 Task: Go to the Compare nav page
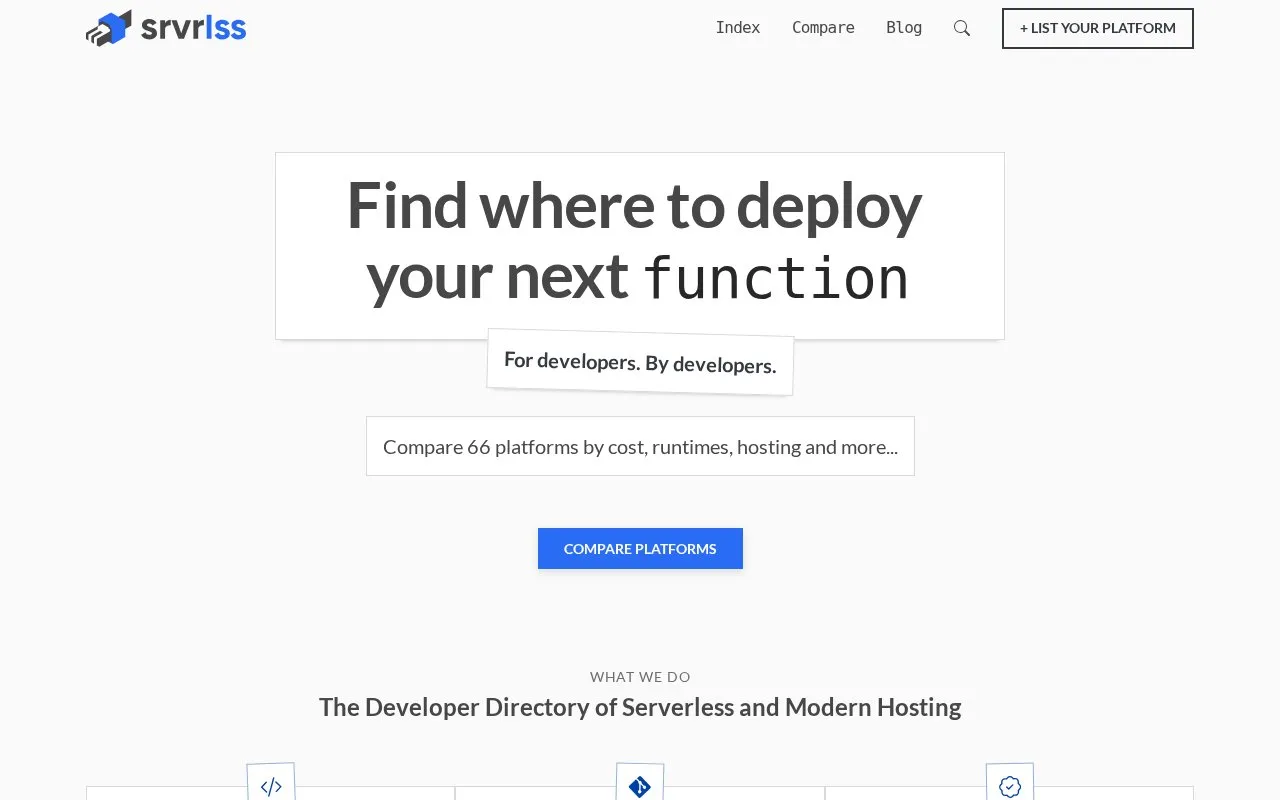(823, 28)
